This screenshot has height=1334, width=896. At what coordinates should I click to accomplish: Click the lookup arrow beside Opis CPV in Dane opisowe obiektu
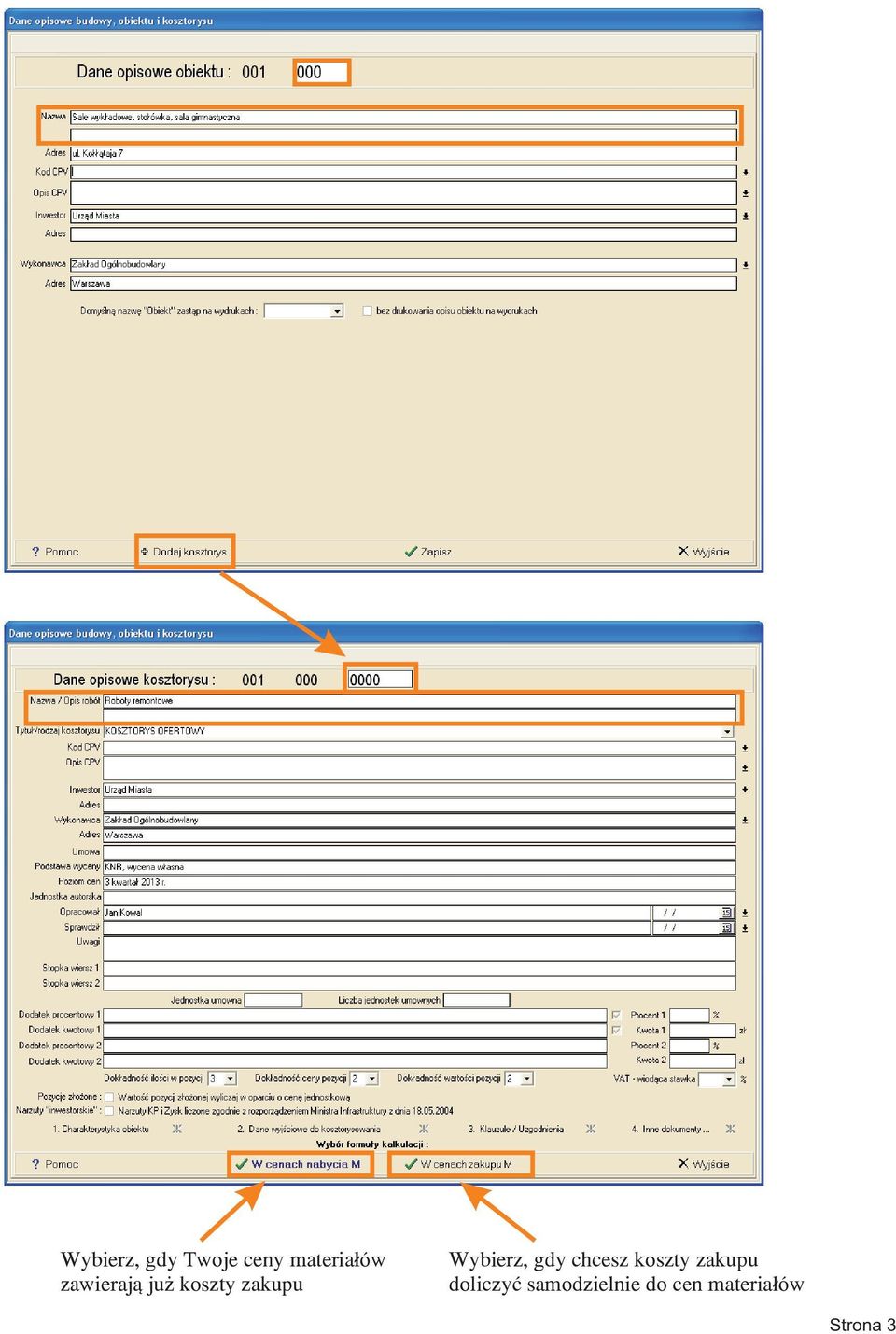[x=745, y=193]
